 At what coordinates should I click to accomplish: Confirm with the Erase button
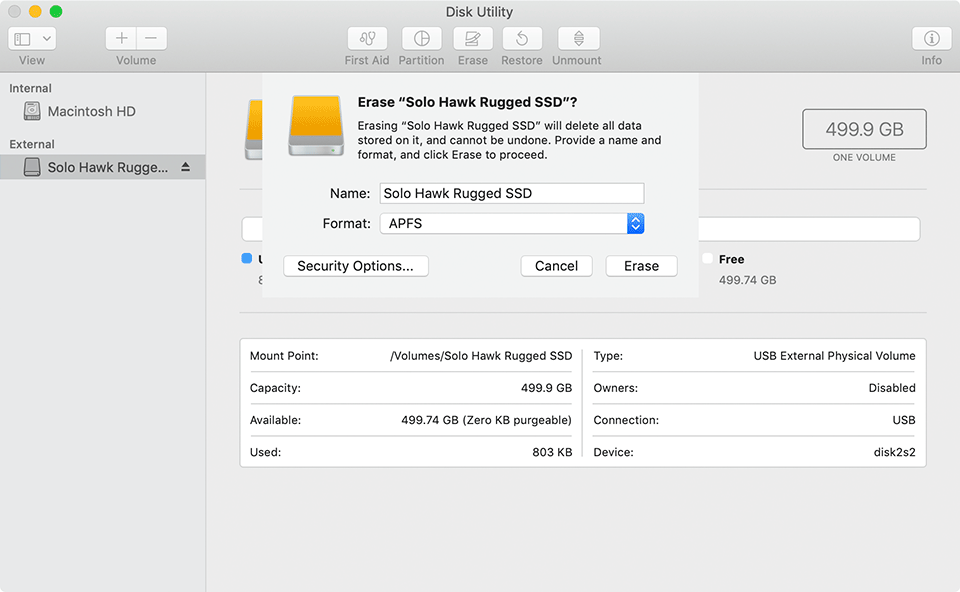click(641, 266)
